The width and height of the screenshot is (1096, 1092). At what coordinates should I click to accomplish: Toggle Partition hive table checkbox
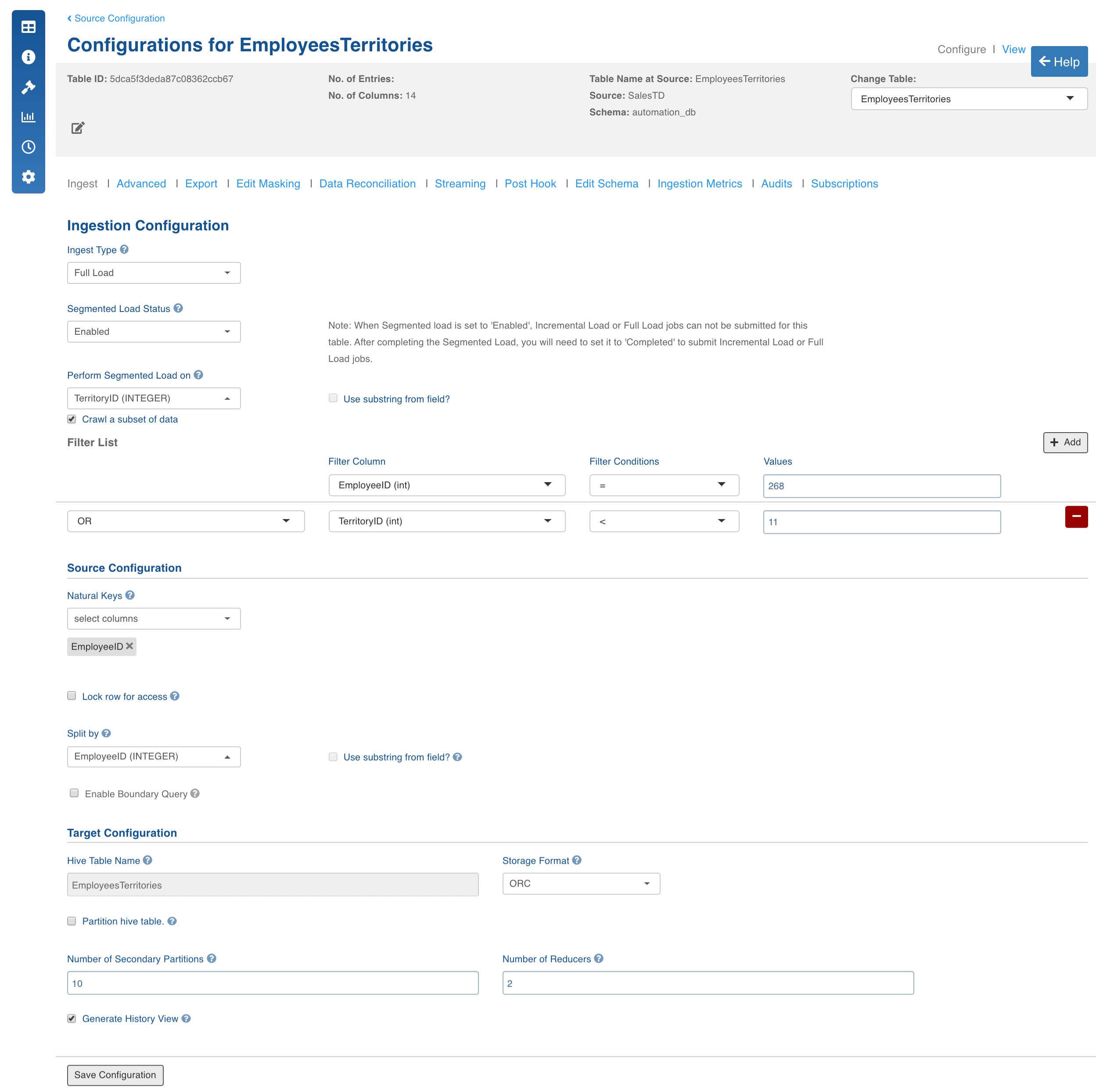72,921
